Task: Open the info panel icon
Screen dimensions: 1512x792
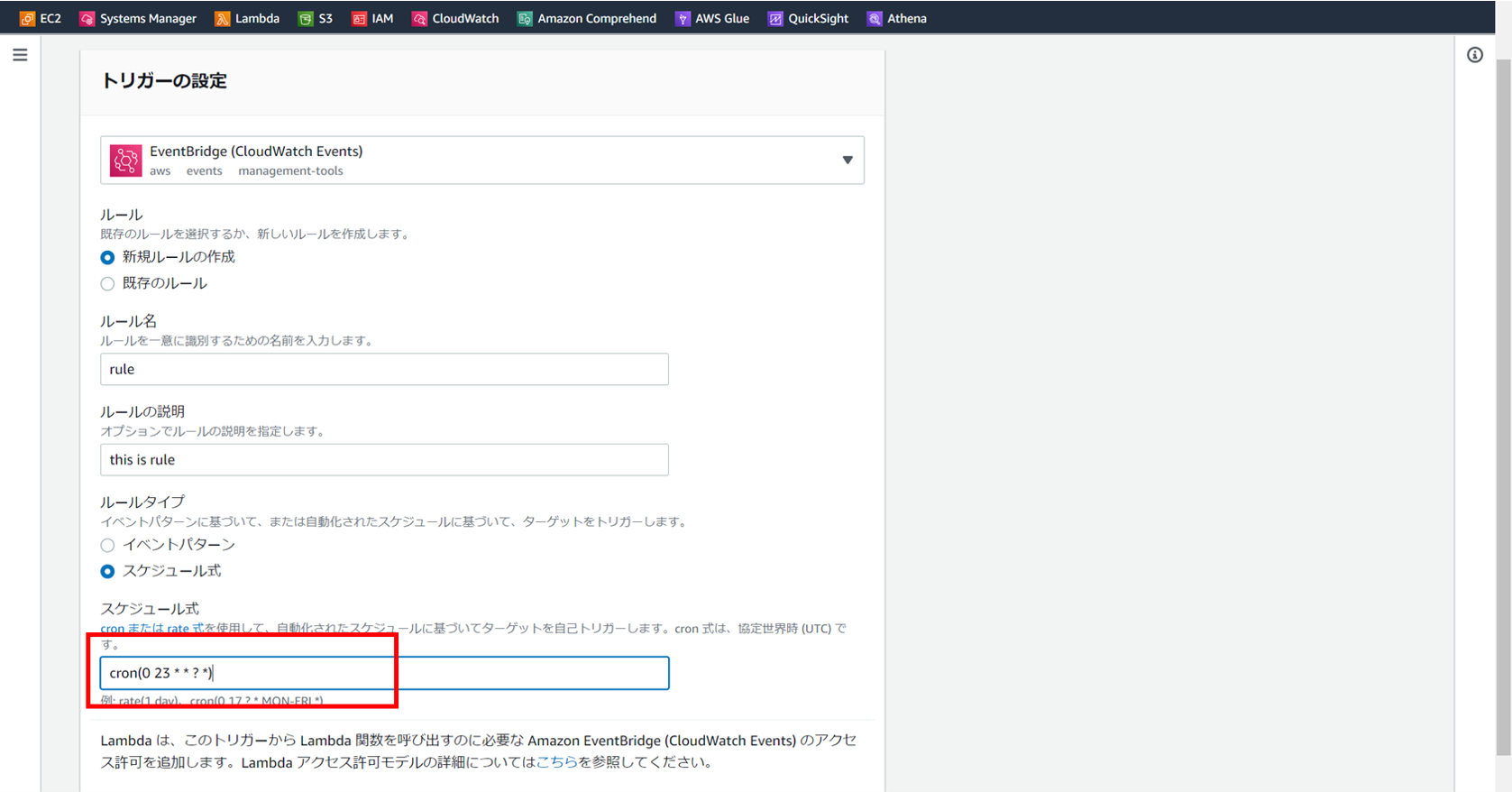Action: [1475, 55]
